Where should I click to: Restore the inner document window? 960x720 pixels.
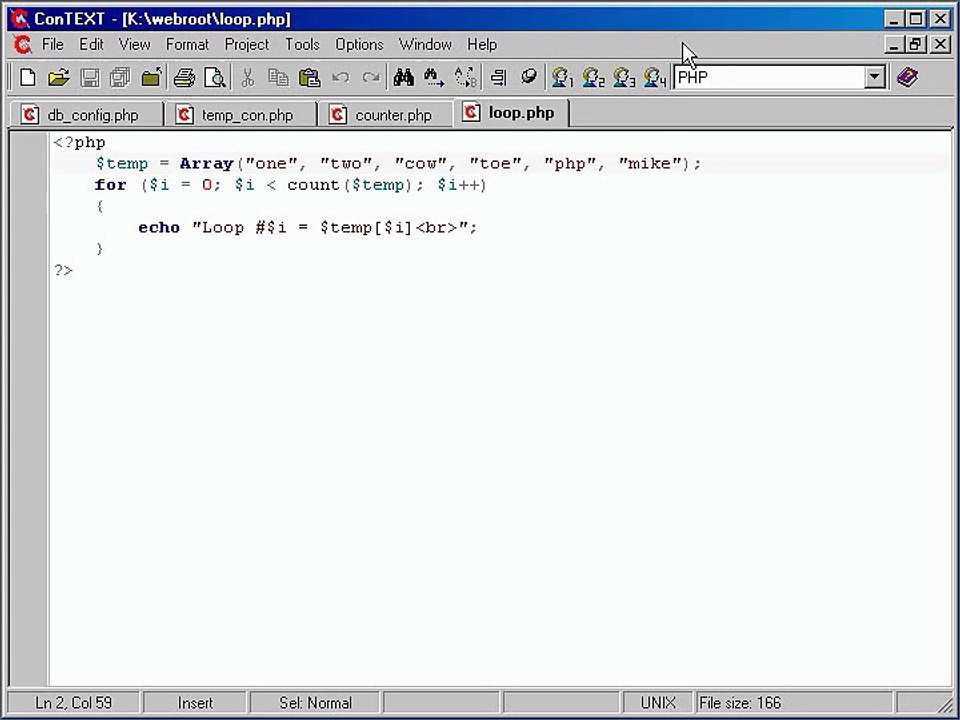pyautogui.click(x=915, y=44)
